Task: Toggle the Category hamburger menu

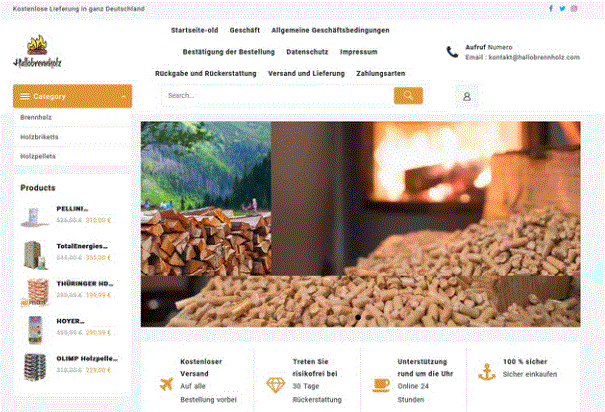Action: point(25,96)
